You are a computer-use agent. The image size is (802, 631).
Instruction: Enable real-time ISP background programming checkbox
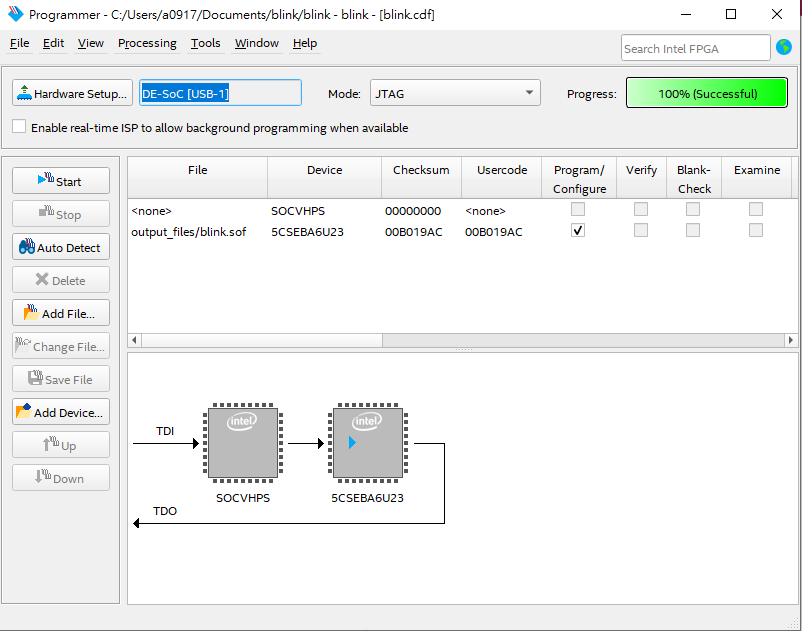click(x=19, y=127)
